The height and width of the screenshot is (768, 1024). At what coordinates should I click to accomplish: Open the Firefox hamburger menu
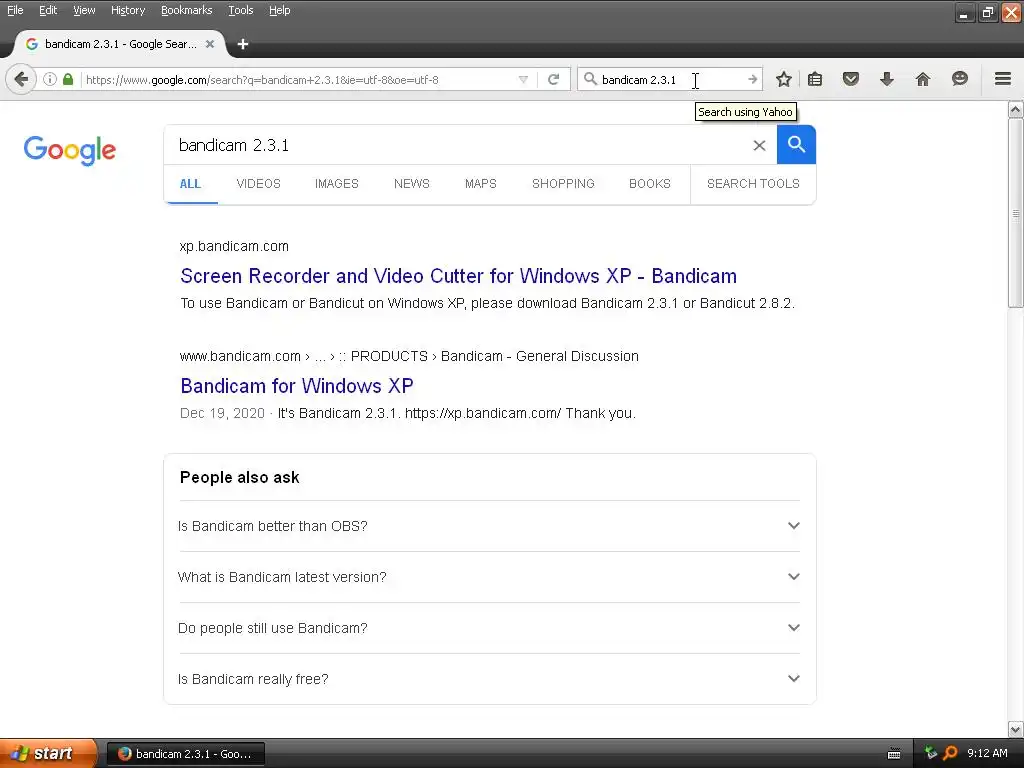tap(1003, 80)
